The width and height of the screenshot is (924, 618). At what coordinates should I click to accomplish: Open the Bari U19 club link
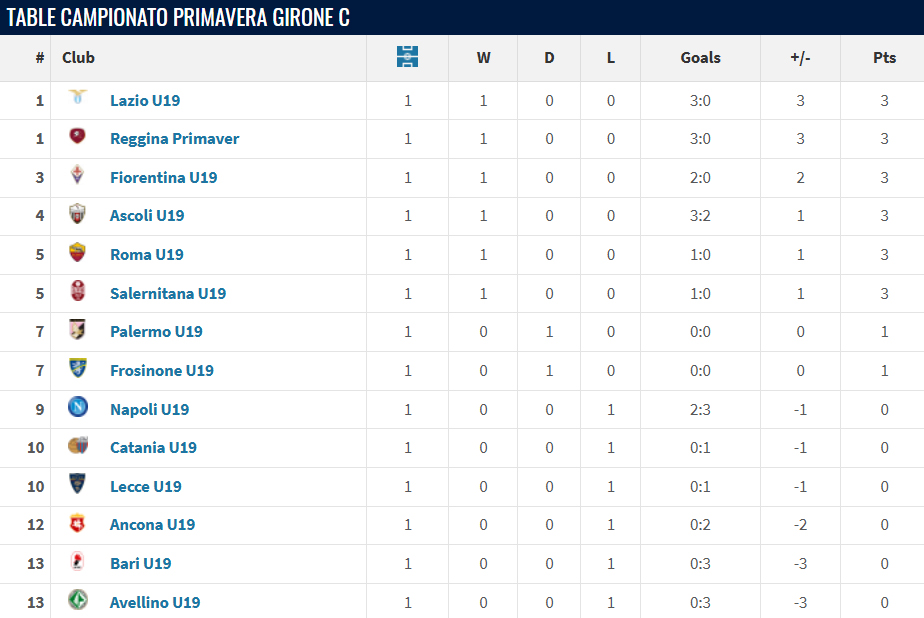140,563
